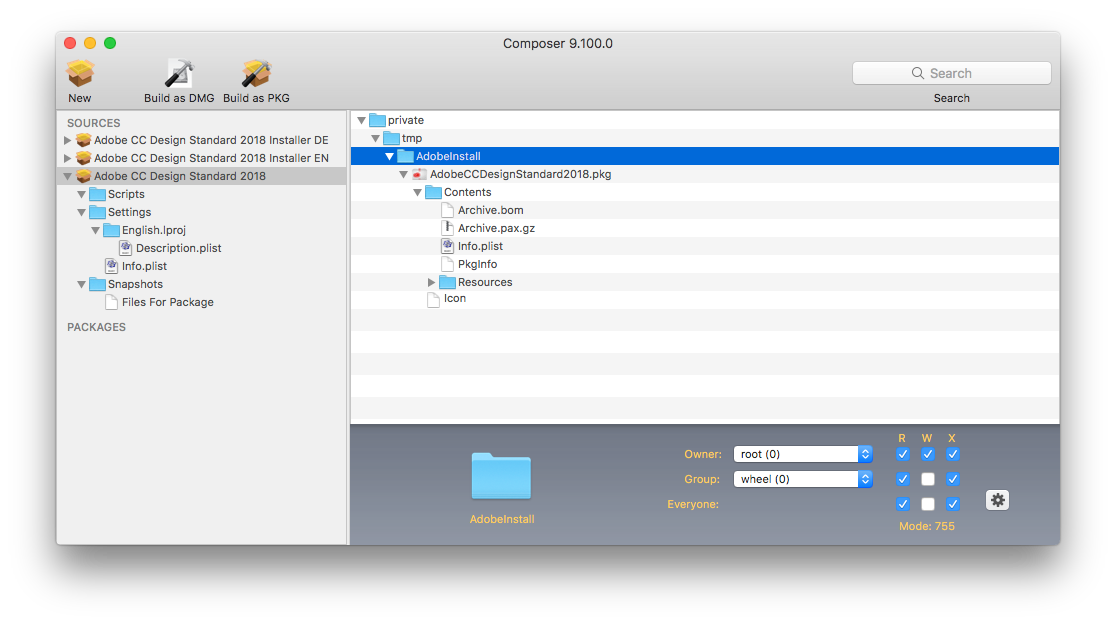Click the Icon file's document icon
The width and height of the screenshot is (1116, 625).
433,299
